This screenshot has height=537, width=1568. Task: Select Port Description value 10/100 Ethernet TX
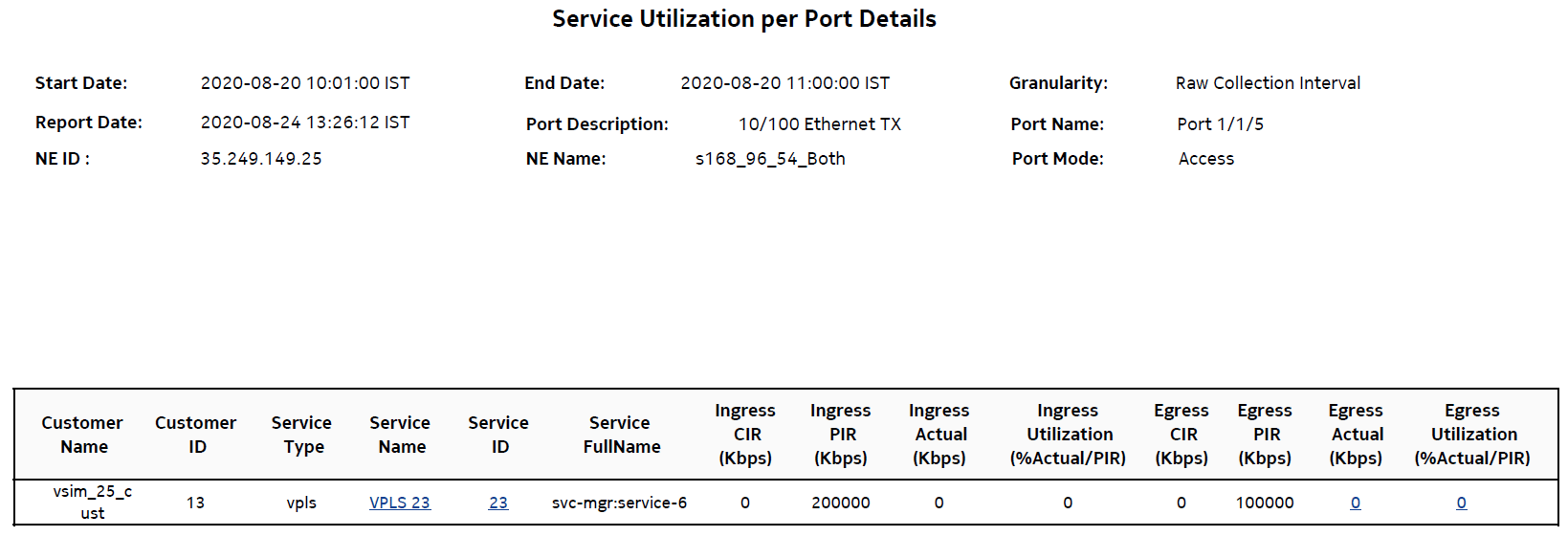point(820,124)
